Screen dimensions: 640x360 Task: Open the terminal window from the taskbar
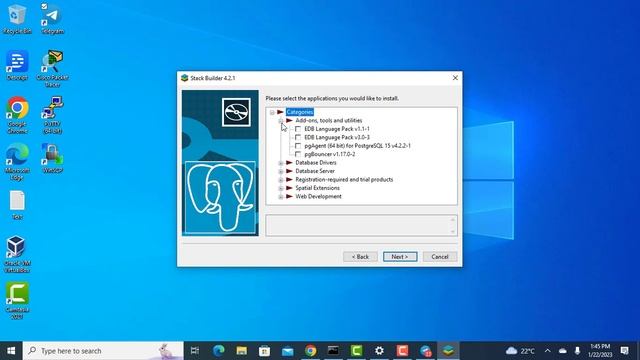tap(333, 351)
